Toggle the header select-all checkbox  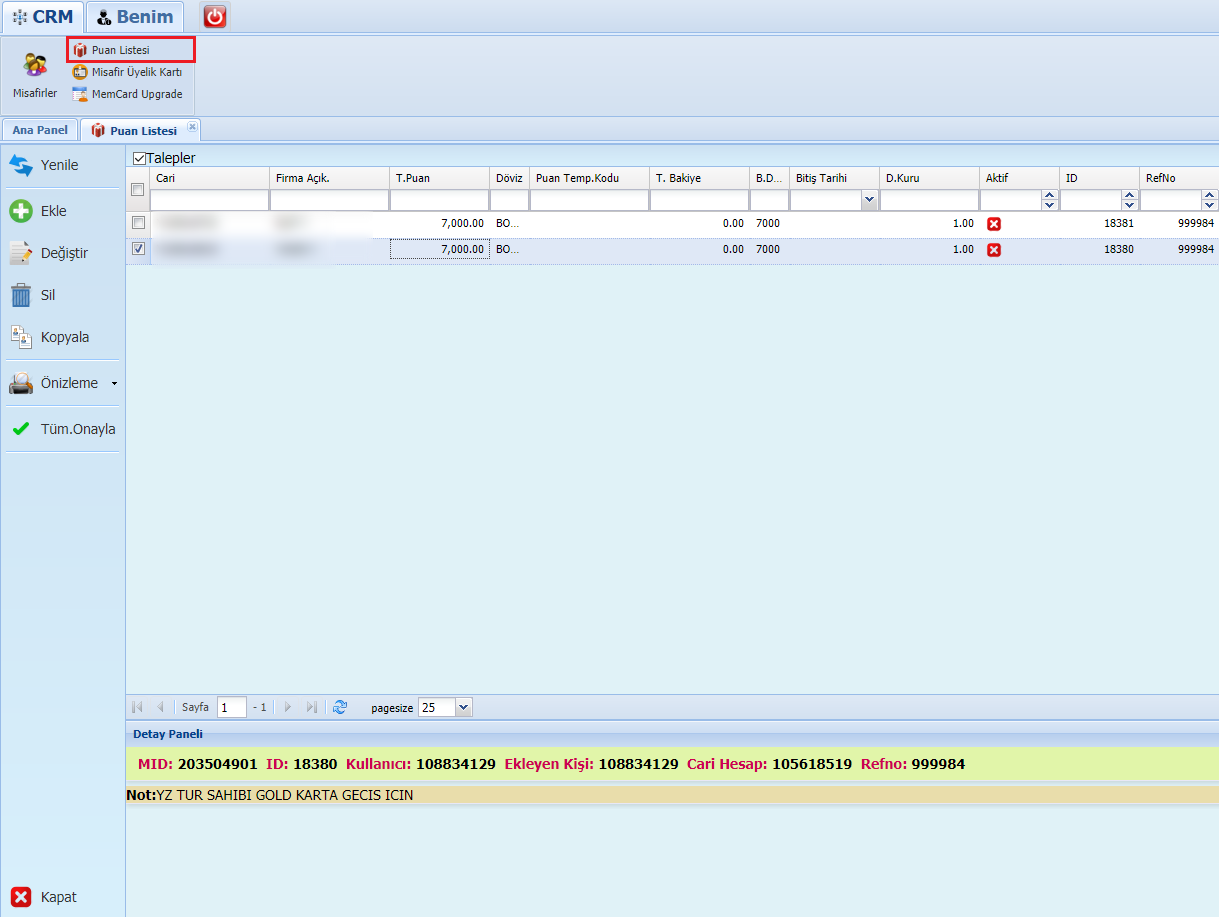pos(138,190)
